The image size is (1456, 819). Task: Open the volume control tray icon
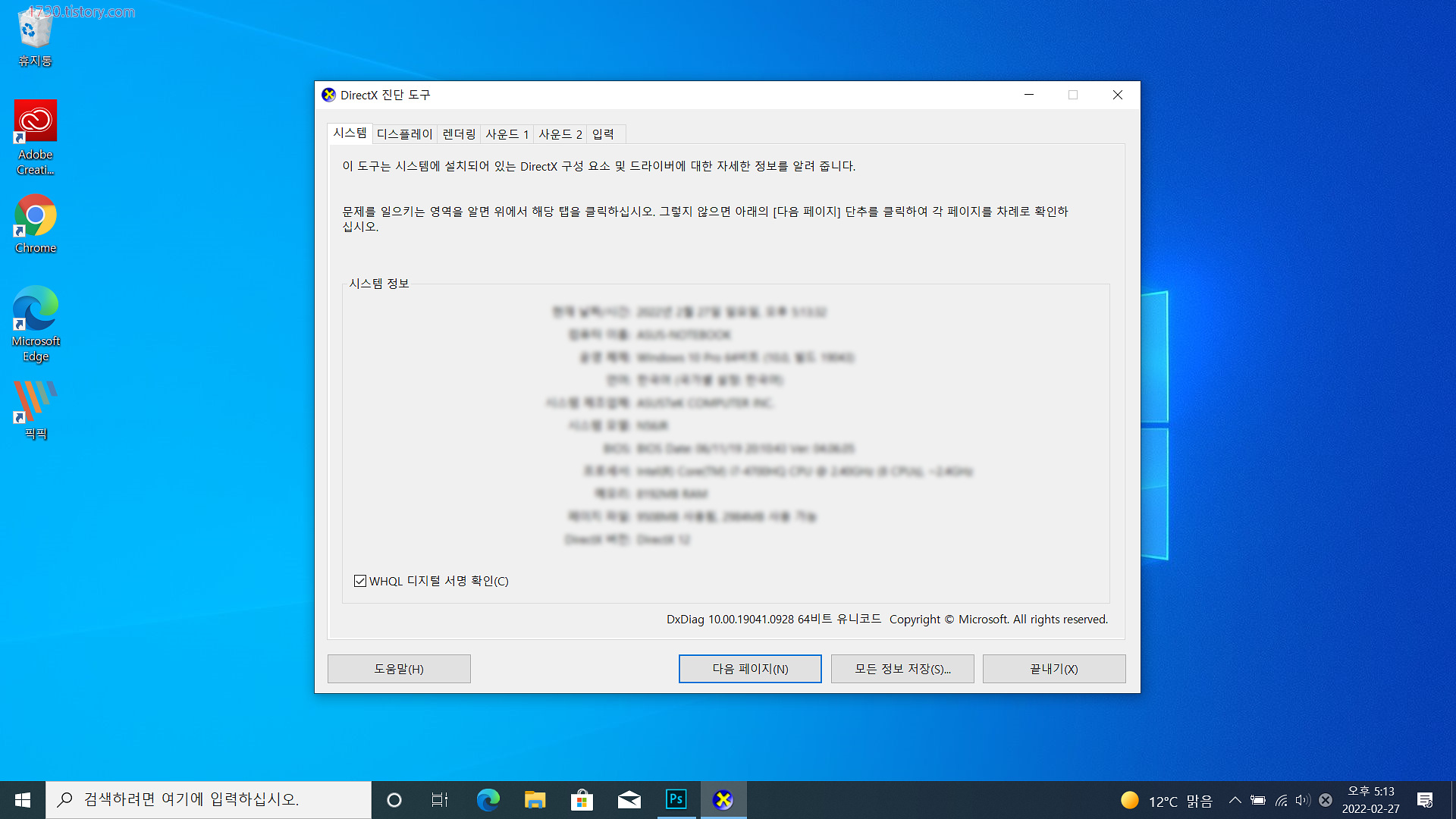click(1302, 800)
